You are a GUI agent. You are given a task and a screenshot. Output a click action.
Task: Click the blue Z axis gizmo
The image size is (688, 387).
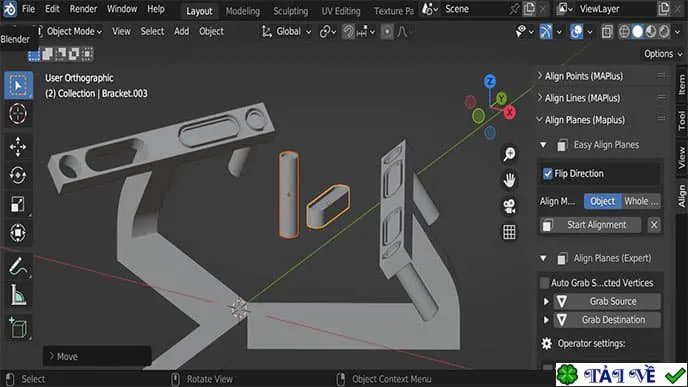[x=490, y=81]
